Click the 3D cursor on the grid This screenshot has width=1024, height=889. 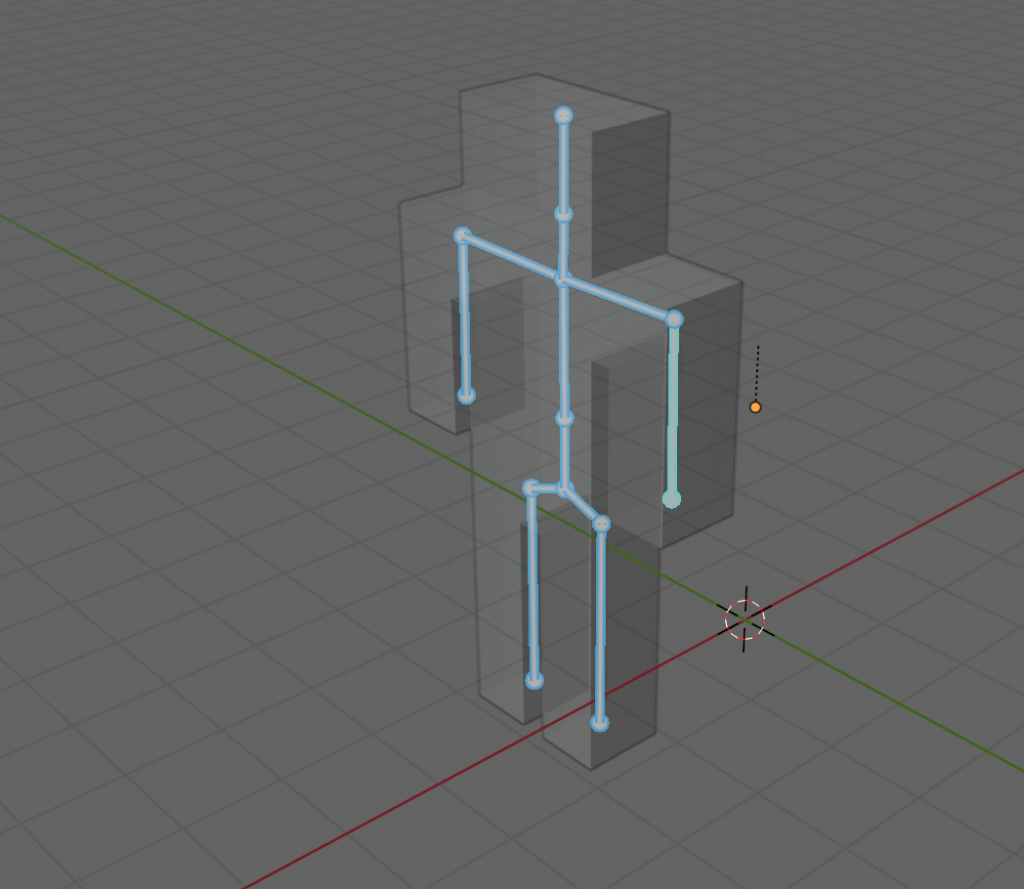click(x=745, y=620)
